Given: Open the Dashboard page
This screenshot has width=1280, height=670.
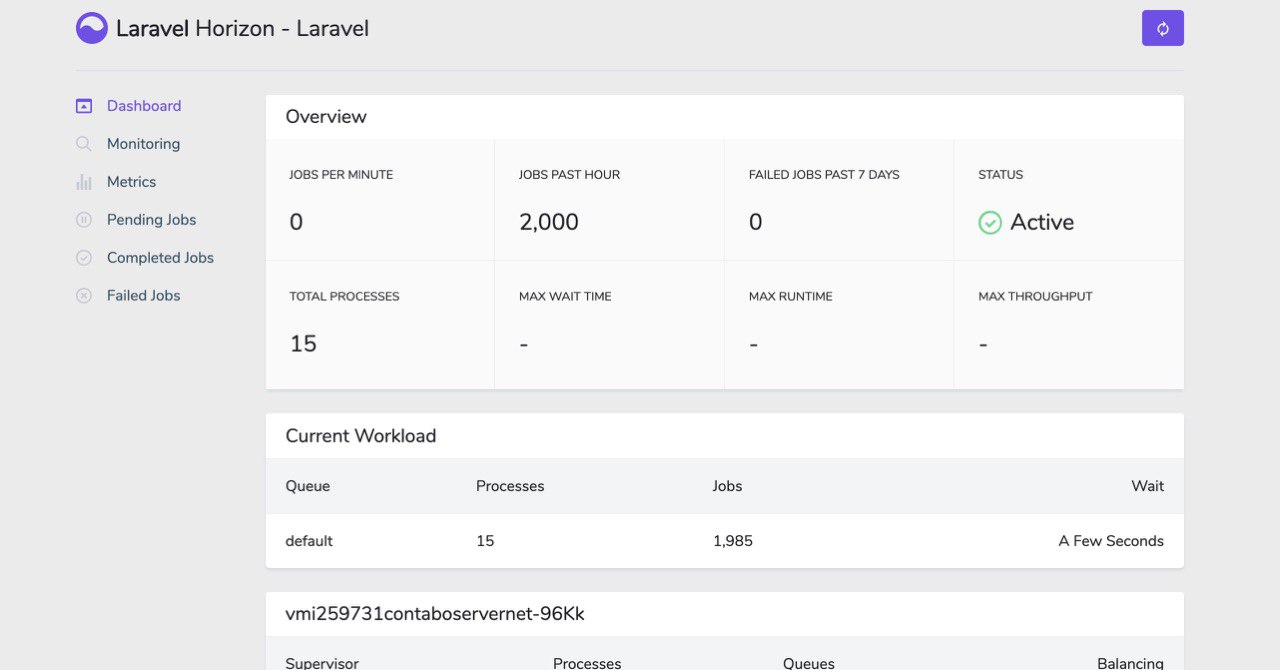Looking at the screenshot, I should click(x=144, y=106).
